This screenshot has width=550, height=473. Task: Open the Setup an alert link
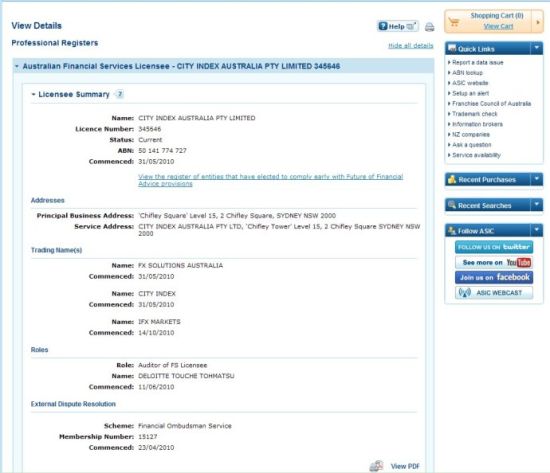coord(470,93)
